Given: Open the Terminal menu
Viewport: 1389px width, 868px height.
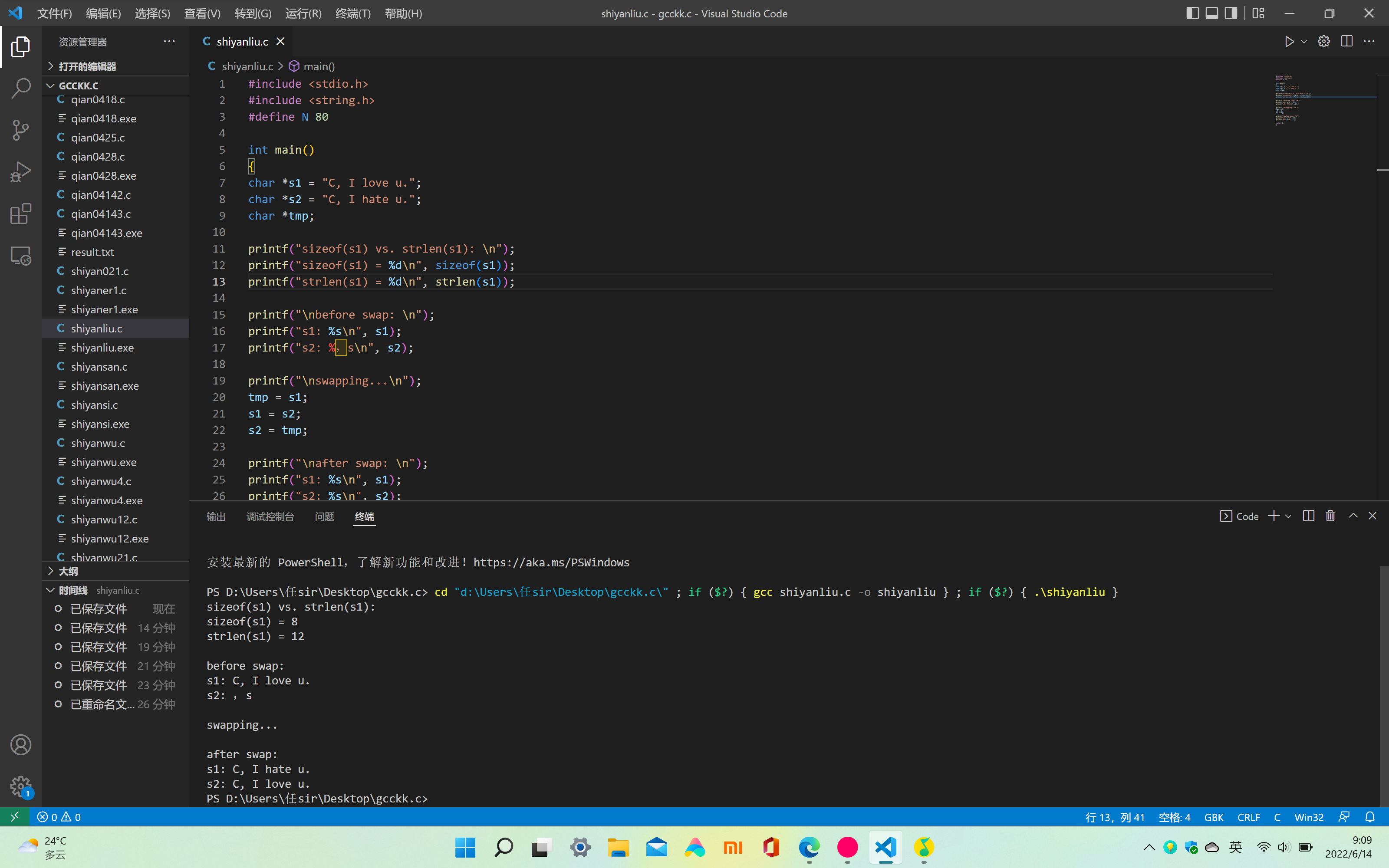Looking at the screenshot, I should 352,13.
